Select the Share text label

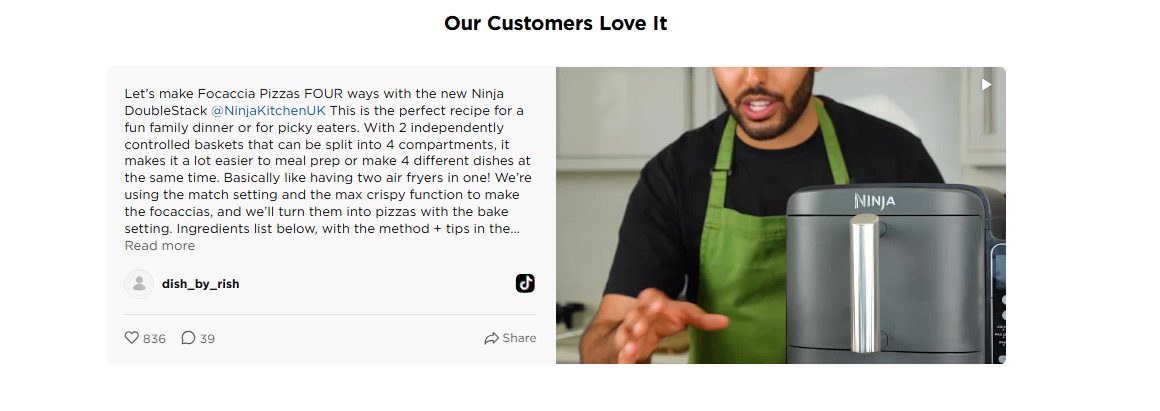pos(519,338)
